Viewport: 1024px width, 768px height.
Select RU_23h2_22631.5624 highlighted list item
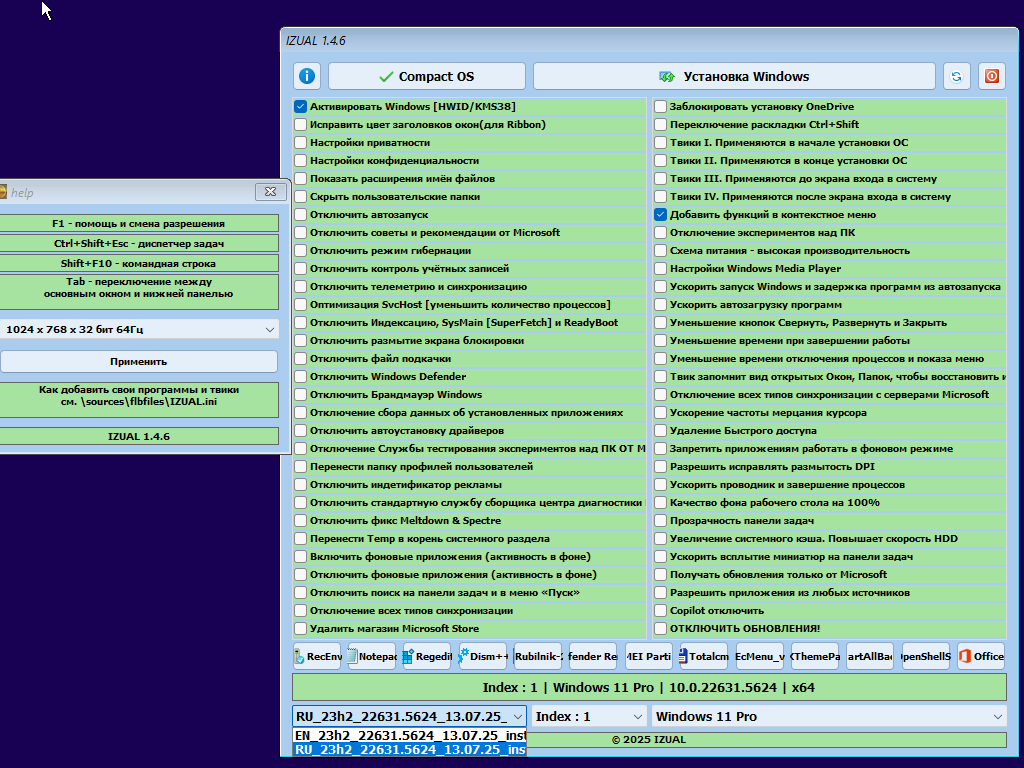tap(409, 750)
